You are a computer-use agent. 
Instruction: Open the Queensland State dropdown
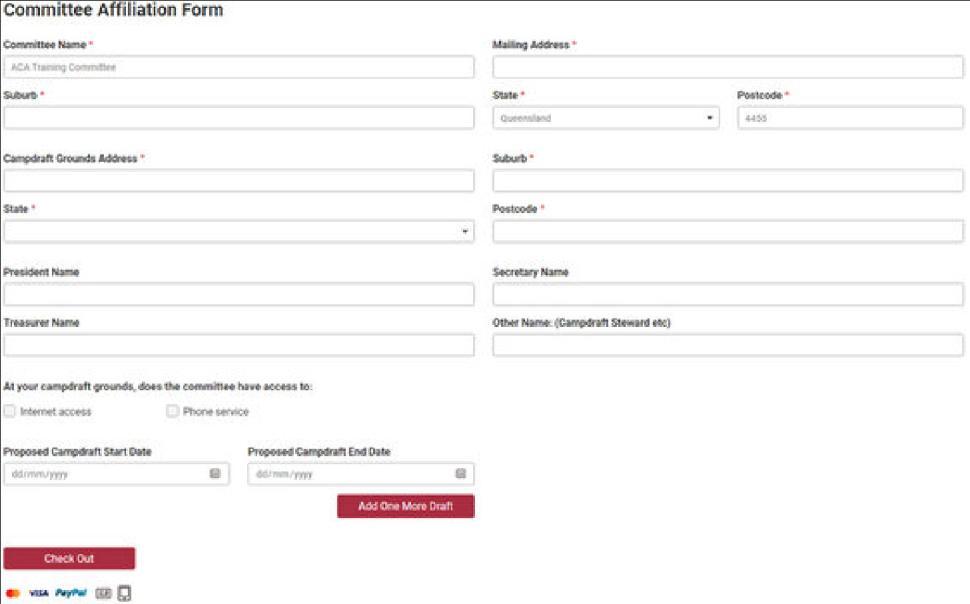tap(606, 118)
